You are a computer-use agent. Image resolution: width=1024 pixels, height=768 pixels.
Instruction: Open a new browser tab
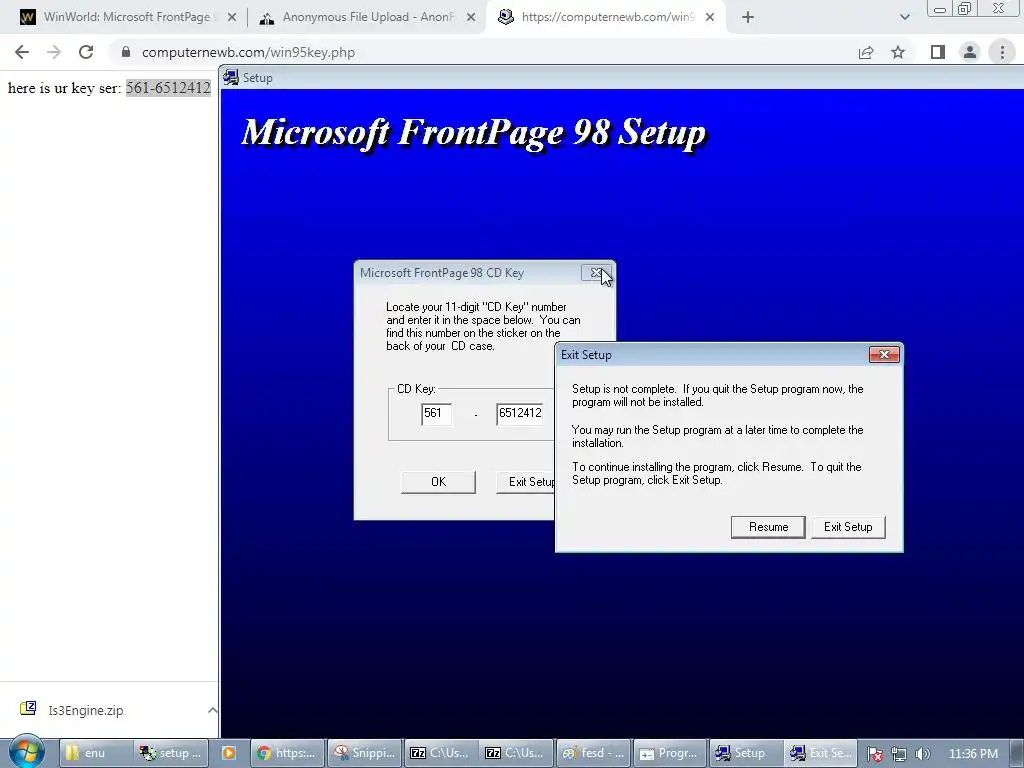(x=748, y=18)
